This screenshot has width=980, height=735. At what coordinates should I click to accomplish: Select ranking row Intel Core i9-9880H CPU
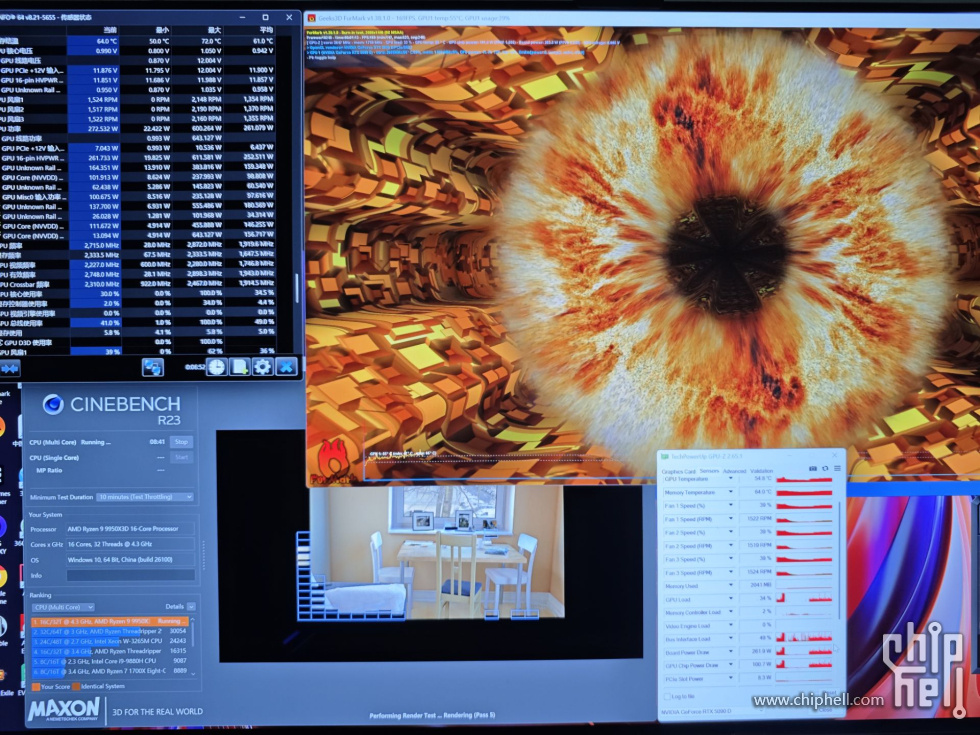[x=109, y=661]
